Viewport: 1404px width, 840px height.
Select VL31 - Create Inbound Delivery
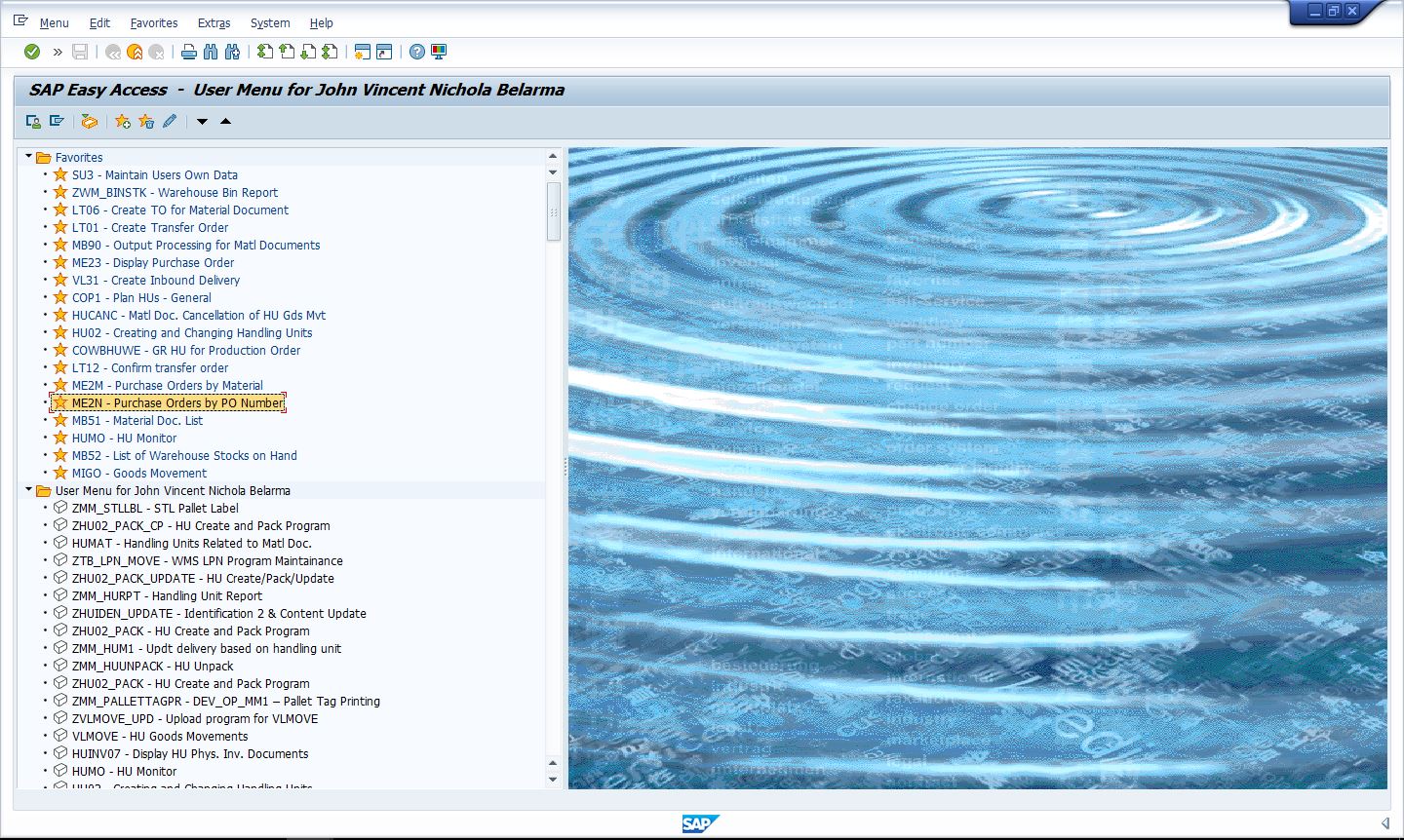[x=156, y=281]
